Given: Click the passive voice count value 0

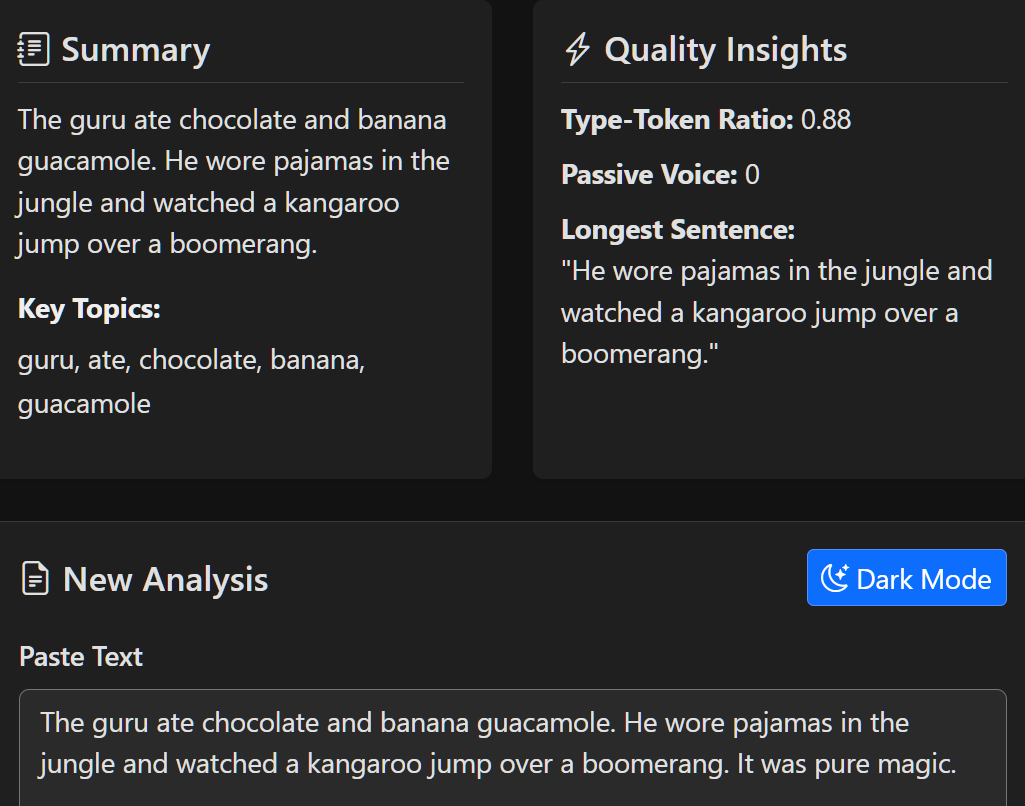Looking at the screenshot, I should (x=752, y=175).
